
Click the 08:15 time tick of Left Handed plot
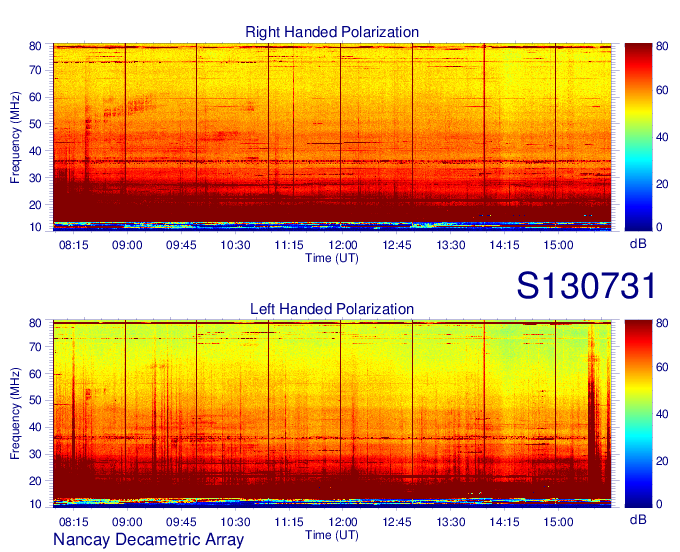click(x=73, y=522)
